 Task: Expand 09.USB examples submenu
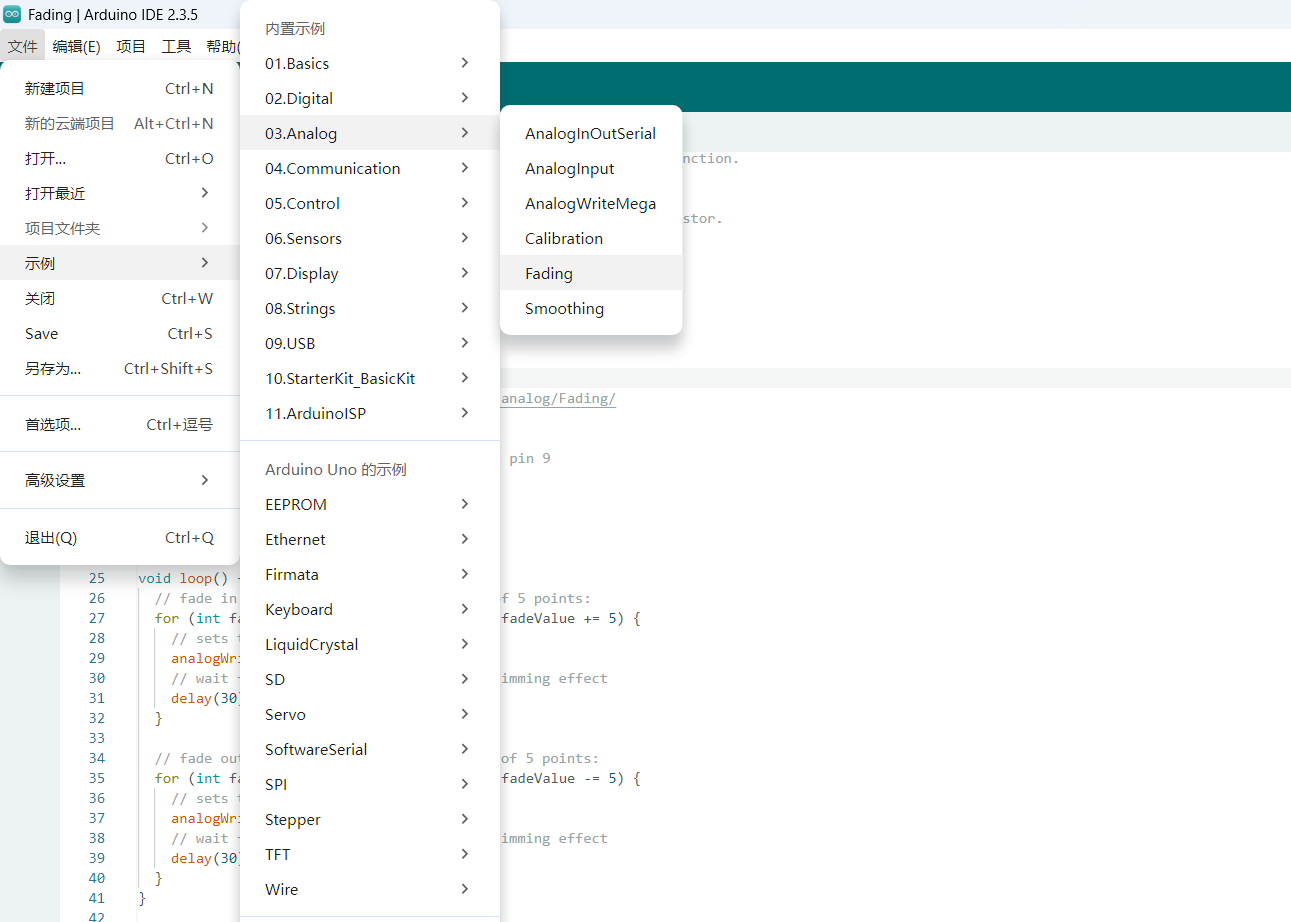370,343
